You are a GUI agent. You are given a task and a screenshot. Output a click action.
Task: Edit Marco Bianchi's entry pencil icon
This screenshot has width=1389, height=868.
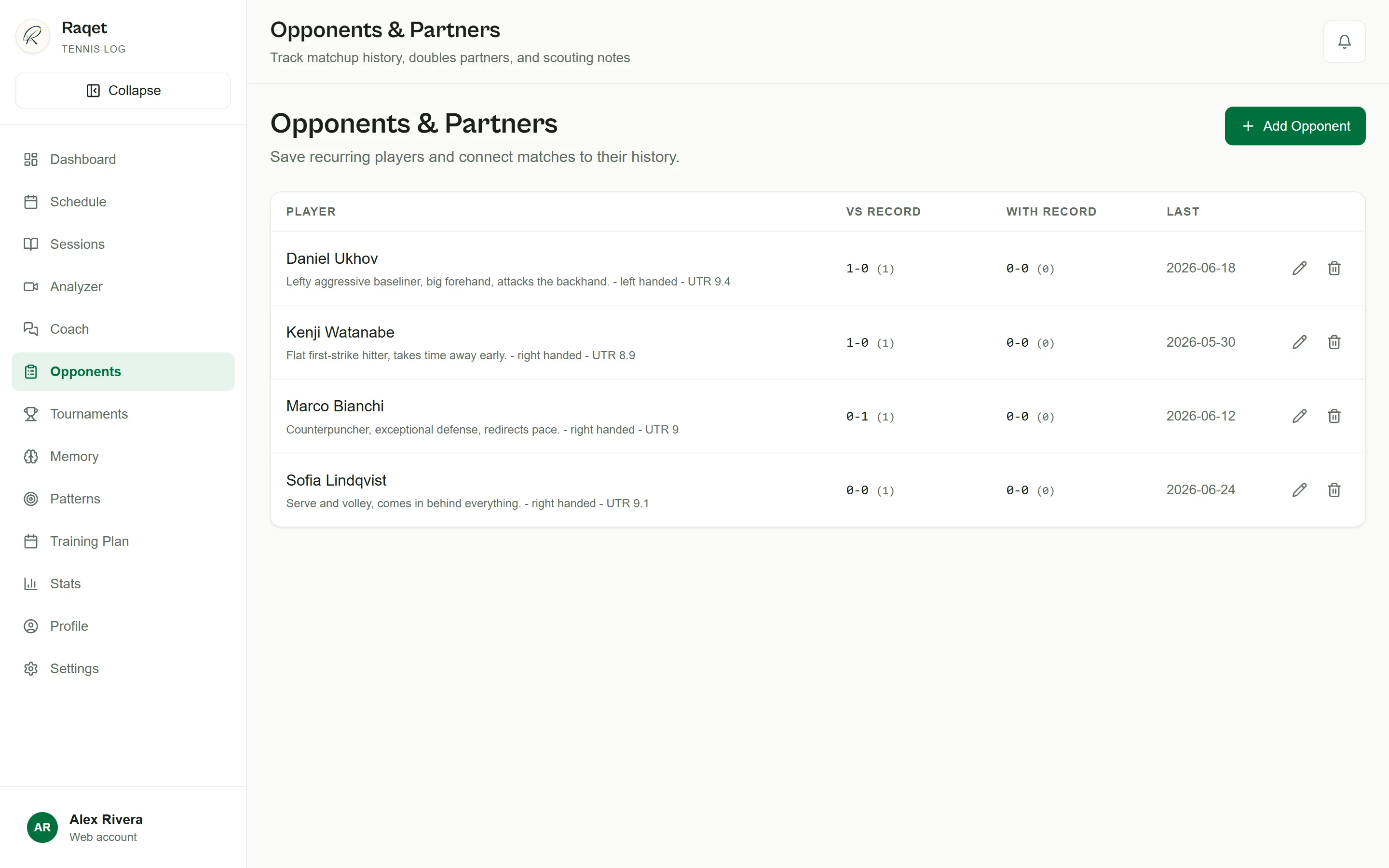1299,416
